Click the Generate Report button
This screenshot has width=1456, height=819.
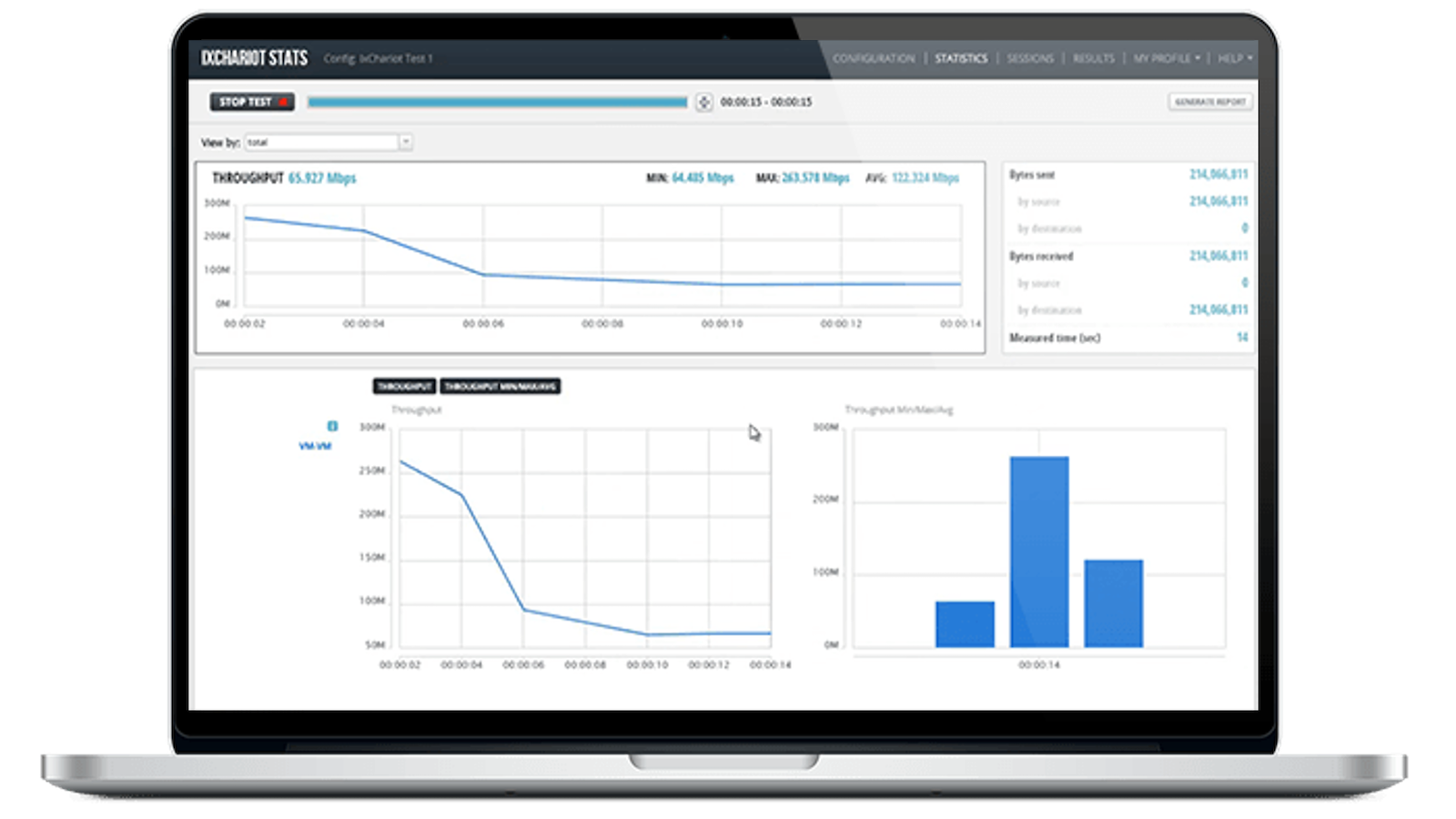click(1209, 102)
